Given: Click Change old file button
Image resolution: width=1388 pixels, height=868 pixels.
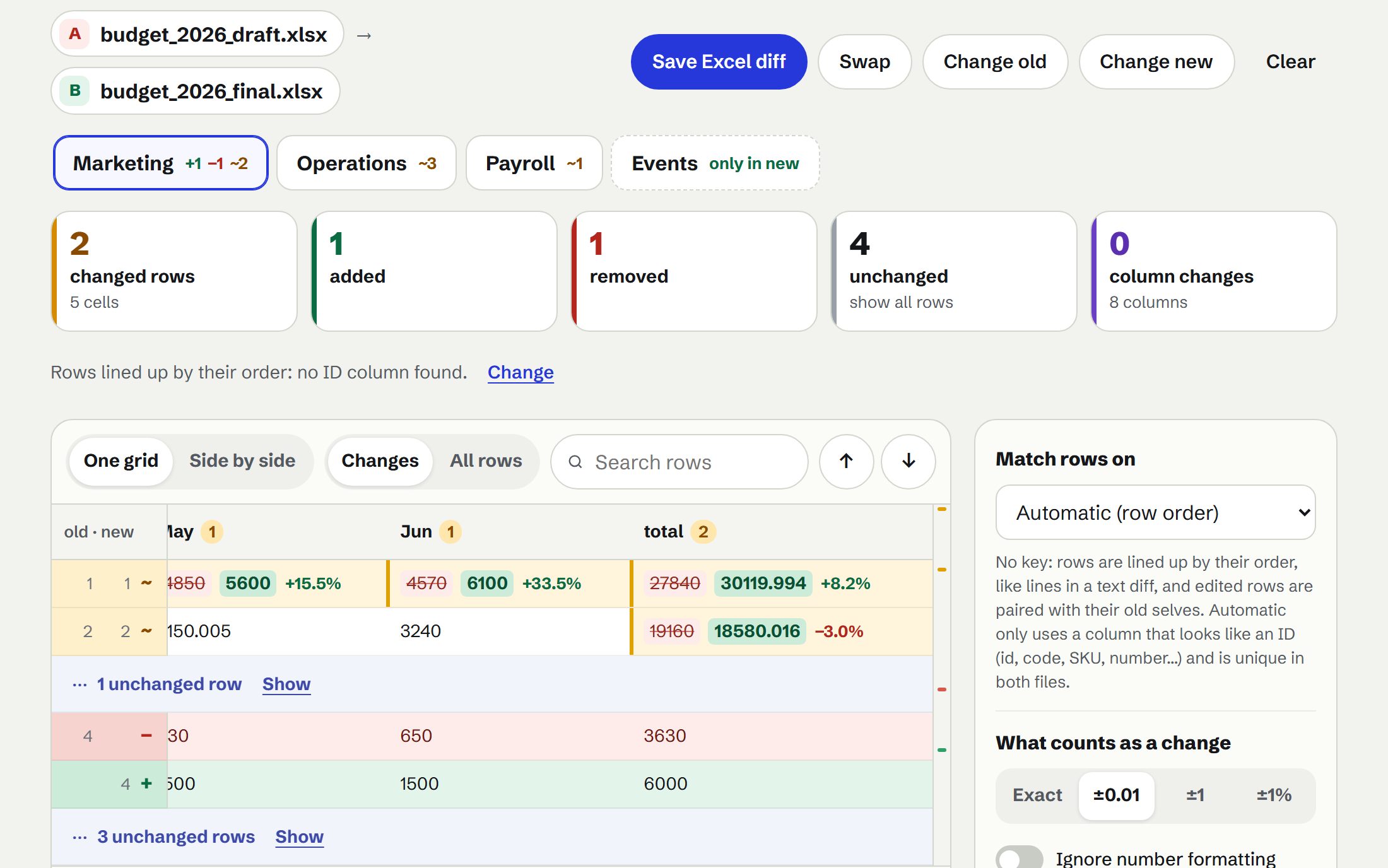Looking at the screenshot, I should pyautogui.click(x=995, y=61).
